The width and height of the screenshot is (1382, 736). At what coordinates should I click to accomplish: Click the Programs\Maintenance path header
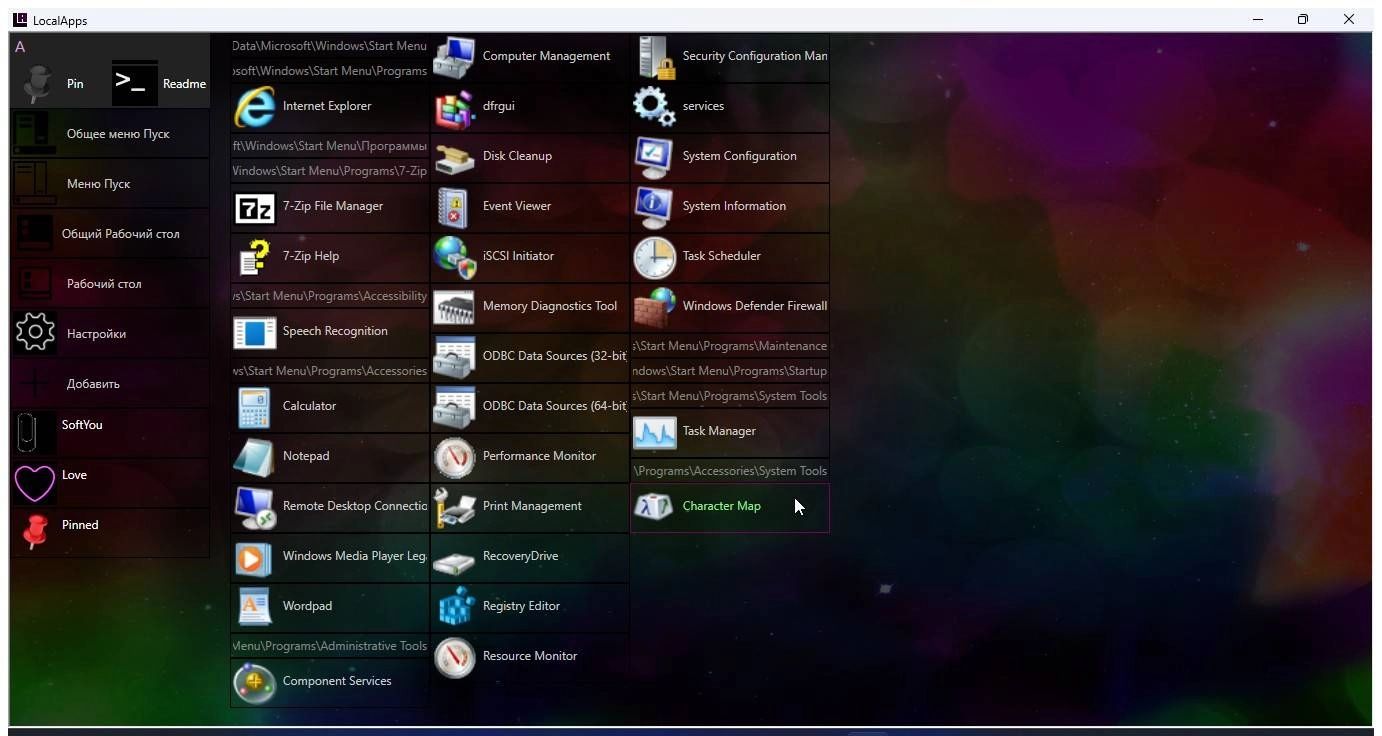(x=730, y=346)
